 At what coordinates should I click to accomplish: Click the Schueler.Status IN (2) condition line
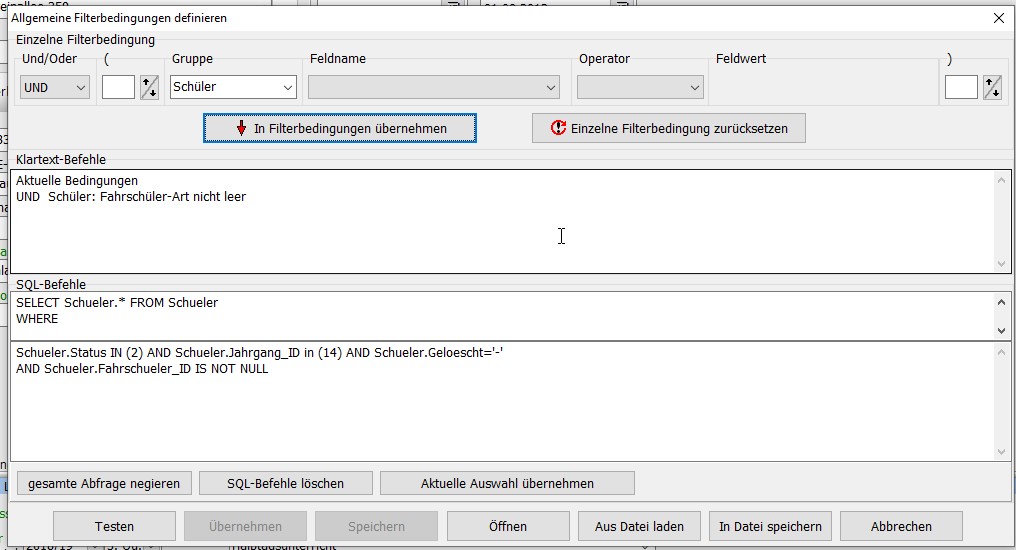pyautogui.click(x=259, y=352)
